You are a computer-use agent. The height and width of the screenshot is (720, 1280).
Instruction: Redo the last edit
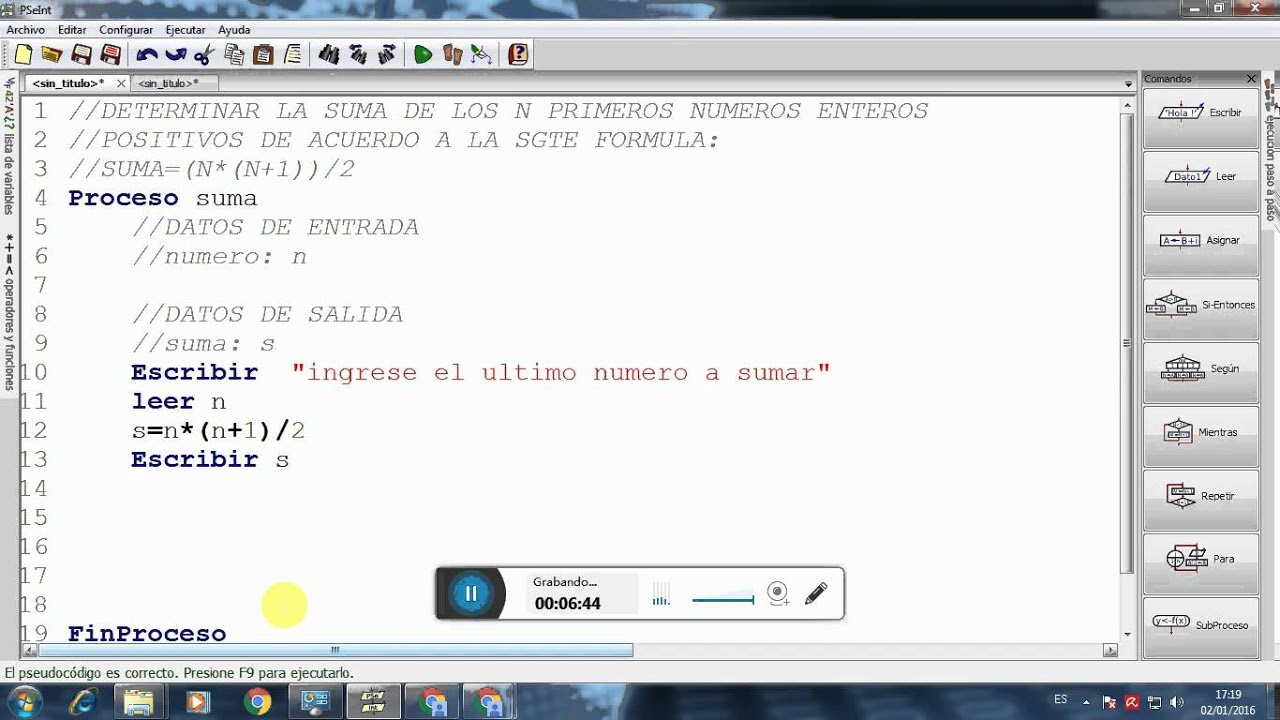click(176, 54)
